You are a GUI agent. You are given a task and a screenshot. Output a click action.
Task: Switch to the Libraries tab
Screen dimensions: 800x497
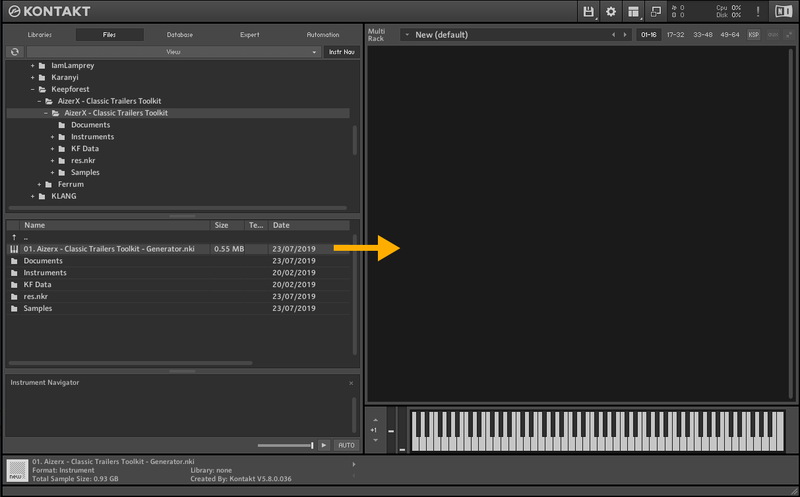click(x=40, y=35)
